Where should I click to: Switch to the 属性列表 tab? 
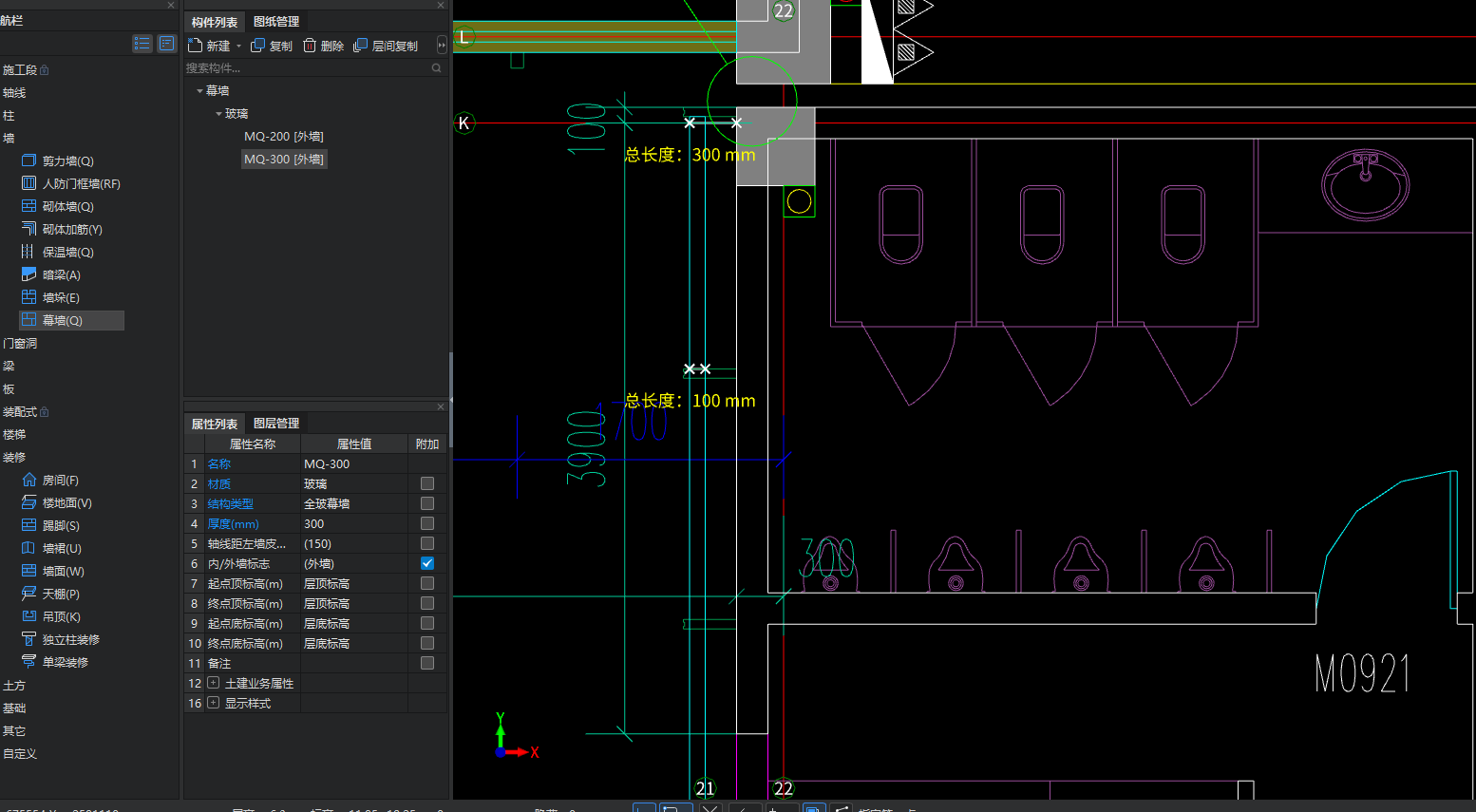tap(215, 424)
